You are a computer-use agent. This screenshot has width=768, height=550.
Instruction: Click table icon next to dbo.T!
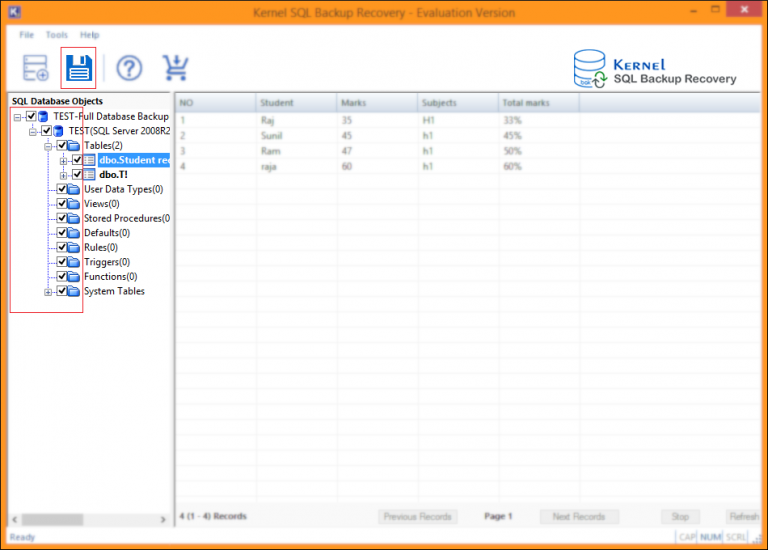click(89, 175)
